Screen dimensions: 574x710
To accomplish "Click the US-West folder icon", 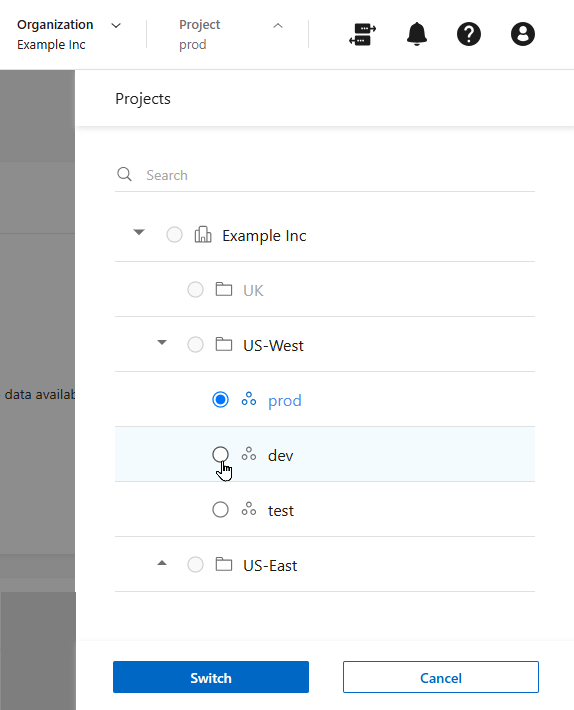I will 224,344.
